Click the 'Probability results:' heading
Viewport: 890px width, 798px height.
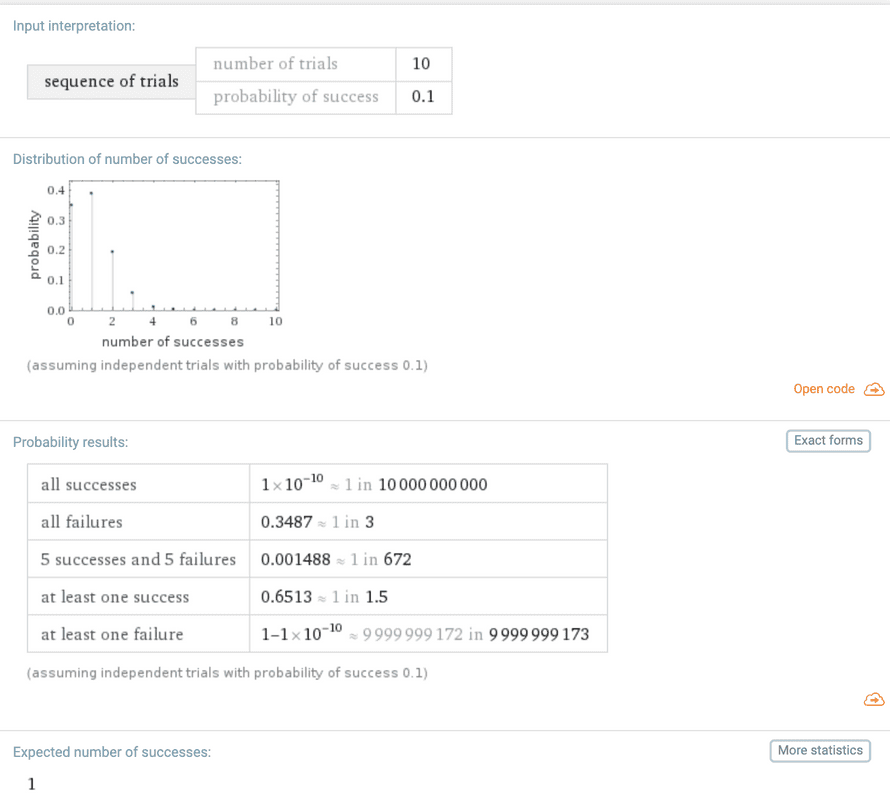[70, 442]
